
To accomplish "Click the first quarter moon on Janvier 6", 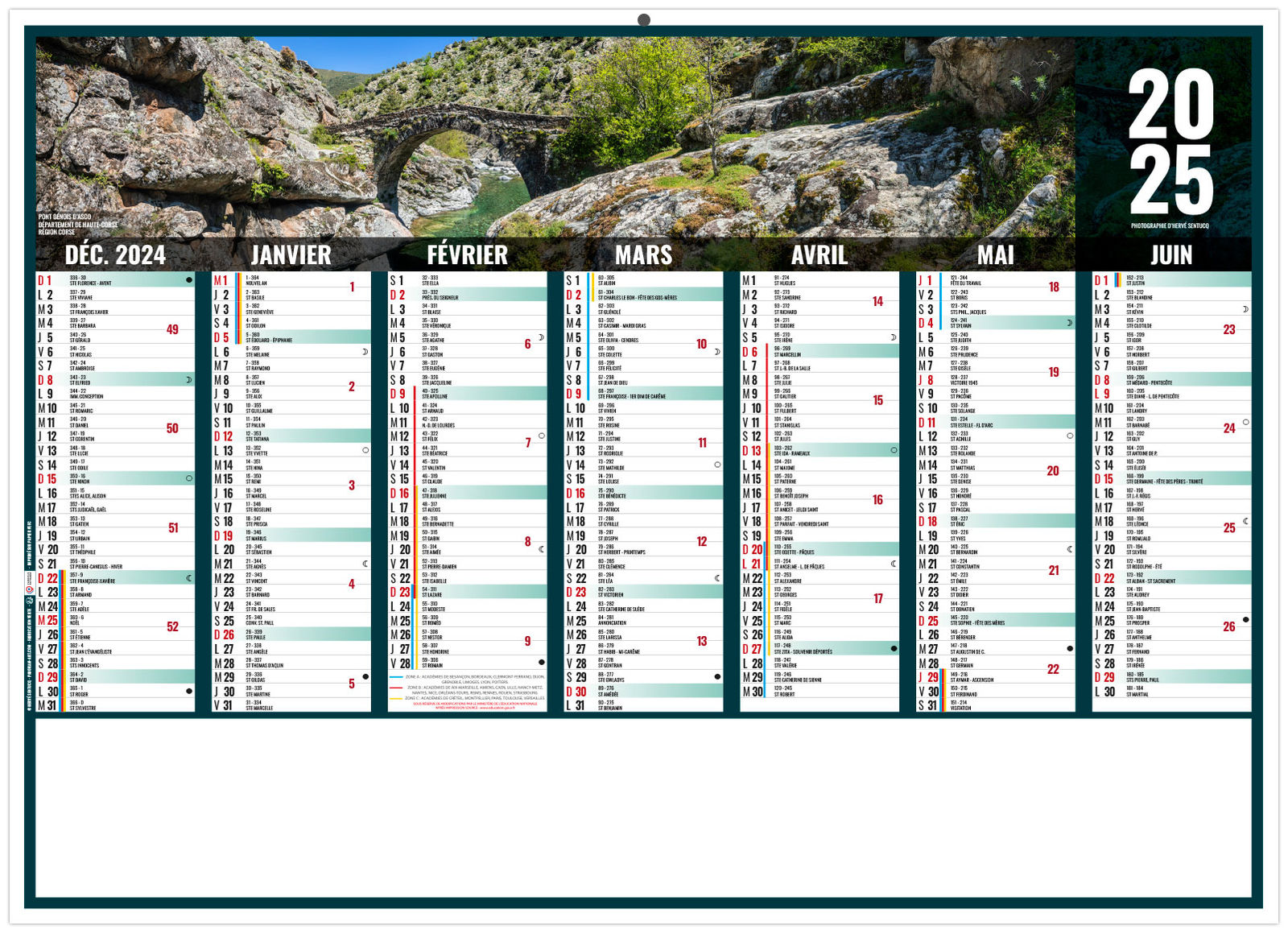I will 365,351.
